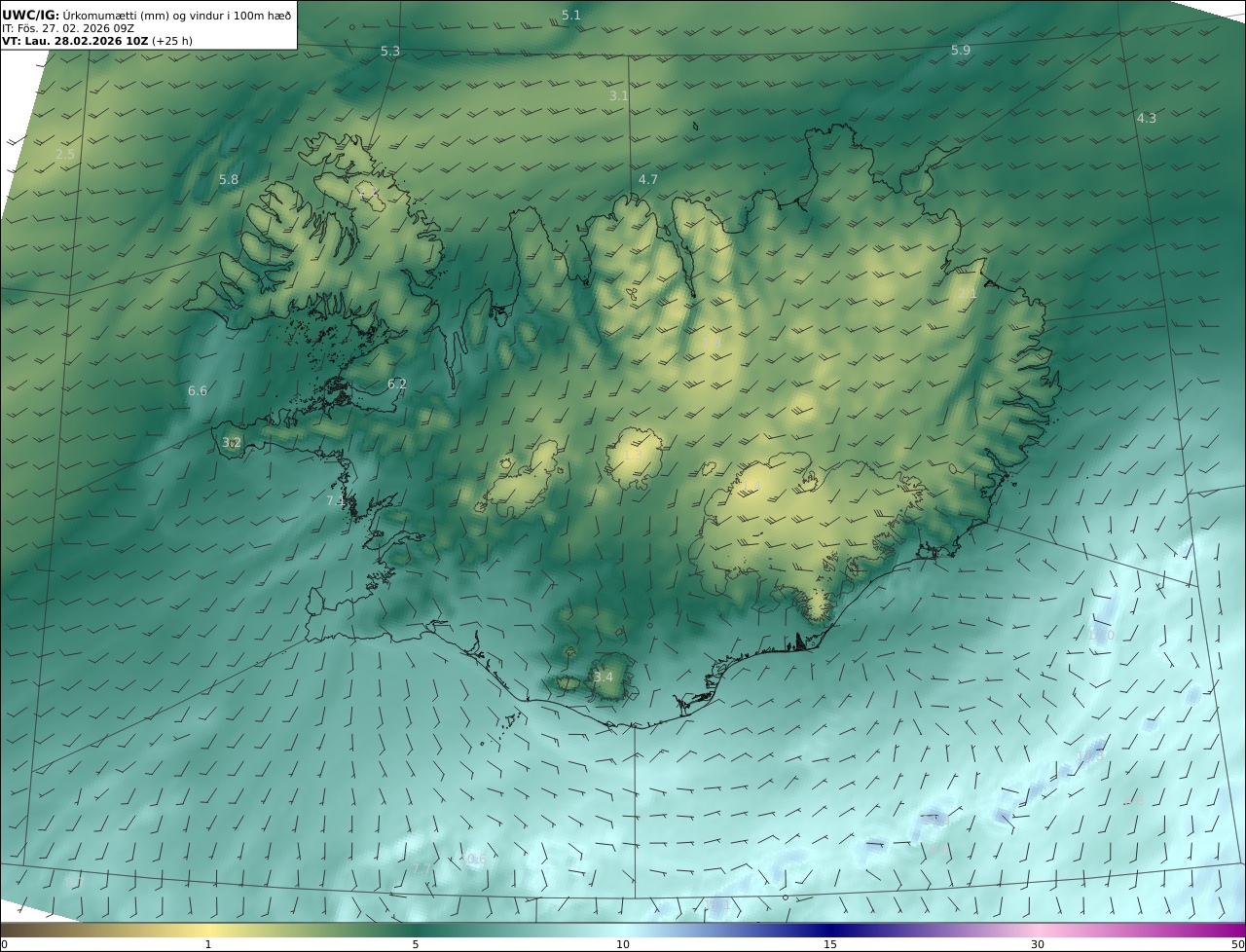
Task: Click the map value label 2.5
Action: tap(65, 154)
